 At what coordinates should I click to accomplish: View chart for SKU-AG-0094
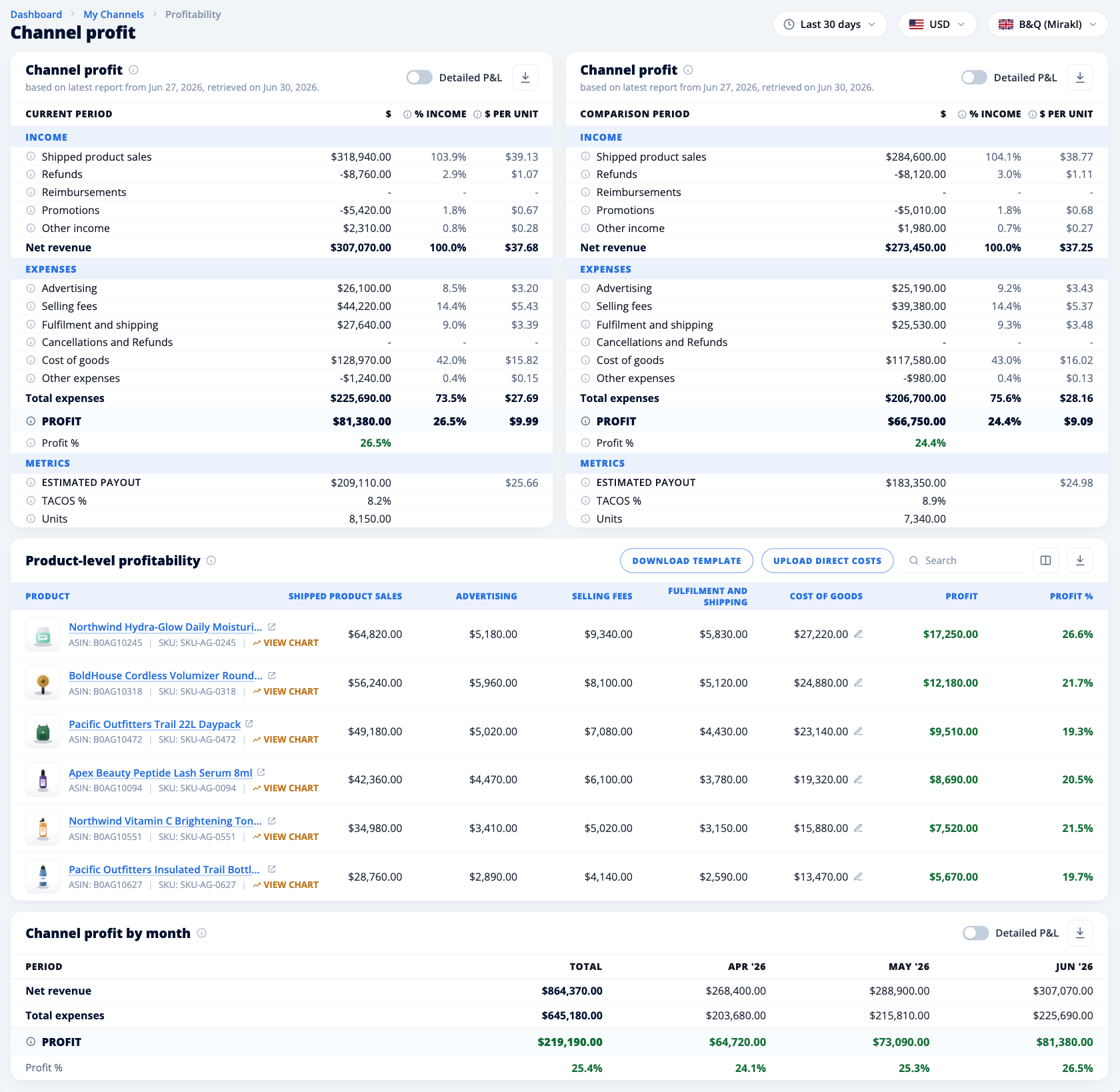click(285, 789)
